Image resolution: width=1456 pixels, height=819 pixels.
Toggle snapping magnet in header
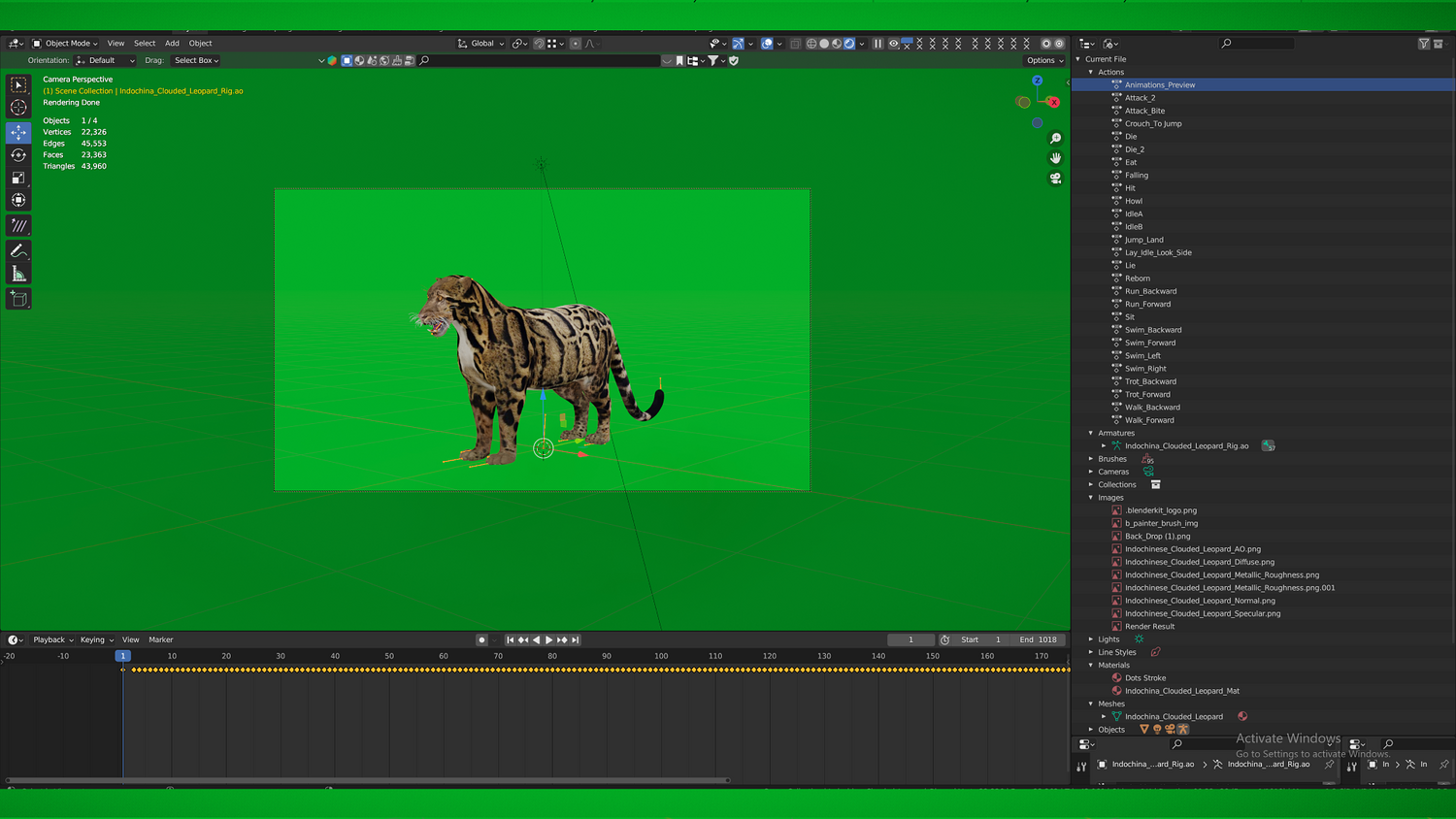[539, 44]
